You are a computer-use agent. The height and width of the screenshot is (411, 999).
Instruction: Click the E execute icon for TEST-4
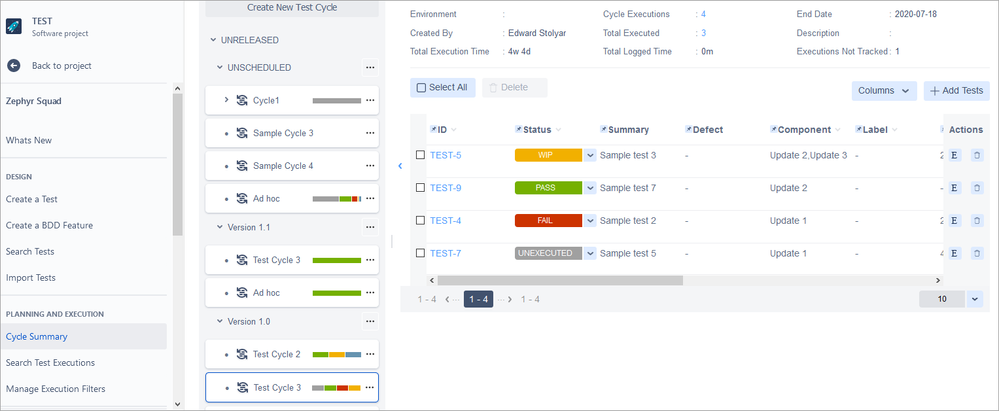click(954, 220)
